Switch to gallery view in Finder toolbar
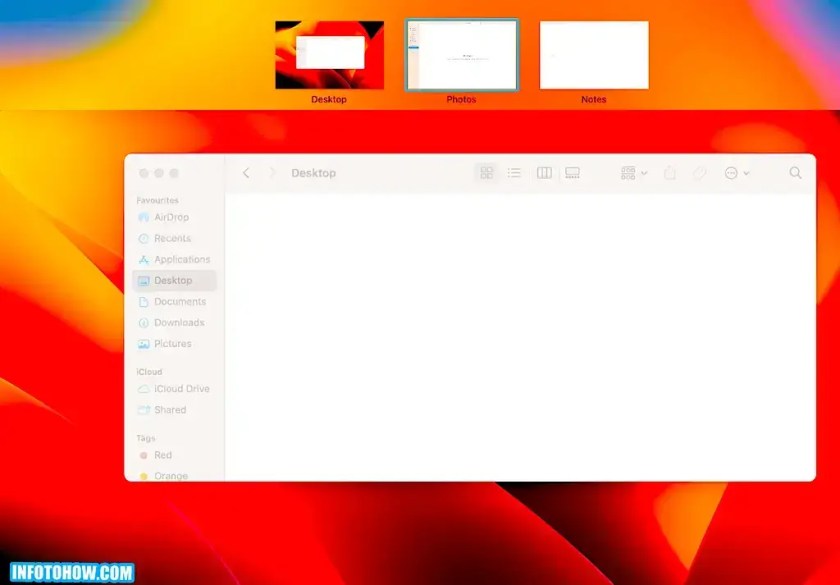This screenshot has height=585, width=840. (x=571, y=172)
